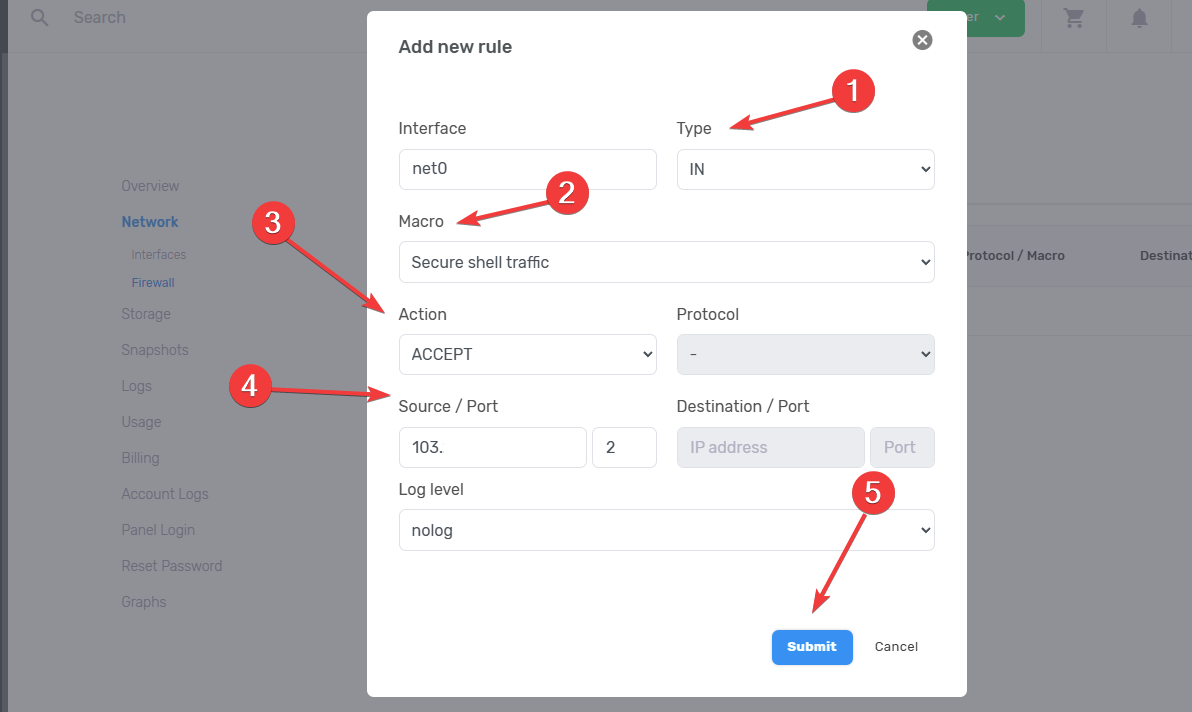Cancel the new rule dialog
The height and width of the screenshot is (712, 1192).
click(x=896, y=647)
